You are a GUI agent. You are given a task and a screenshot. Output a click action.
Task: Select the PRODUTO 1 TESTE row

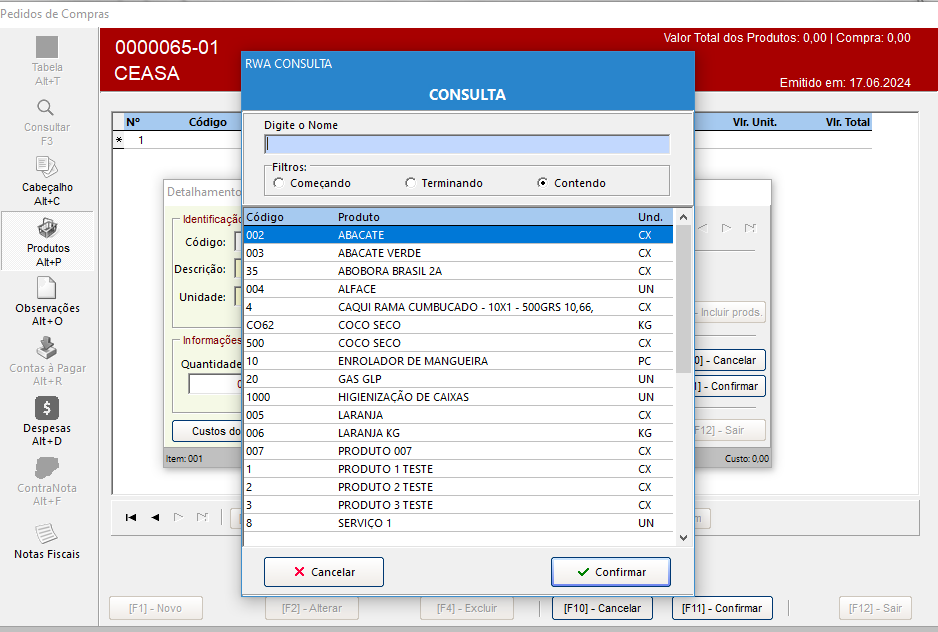[458, 469]
